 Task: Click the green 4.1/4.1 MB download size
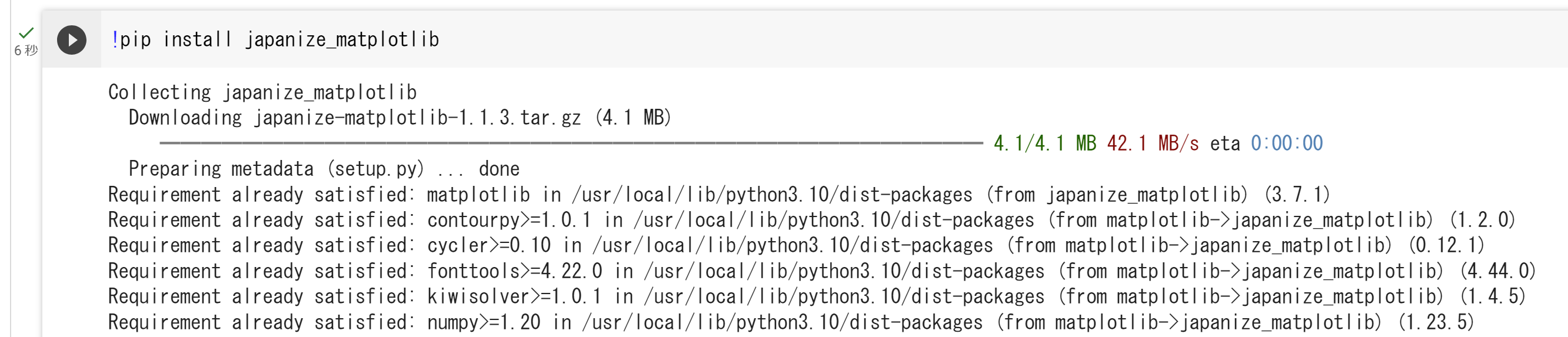click(x=1044, y=144)
